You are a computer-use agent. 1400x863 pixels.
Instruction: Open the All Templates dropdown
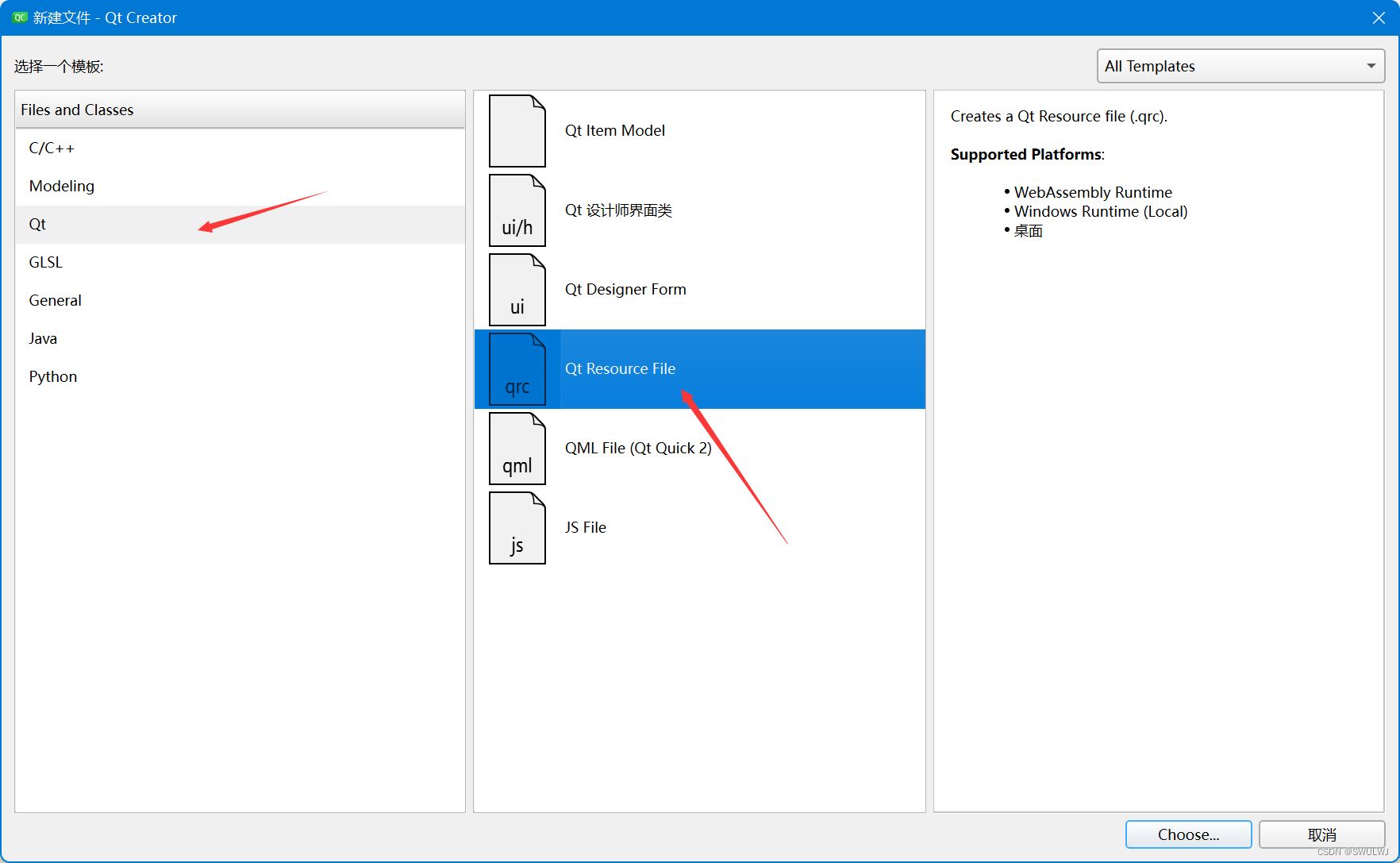(x=1240, y=66)
